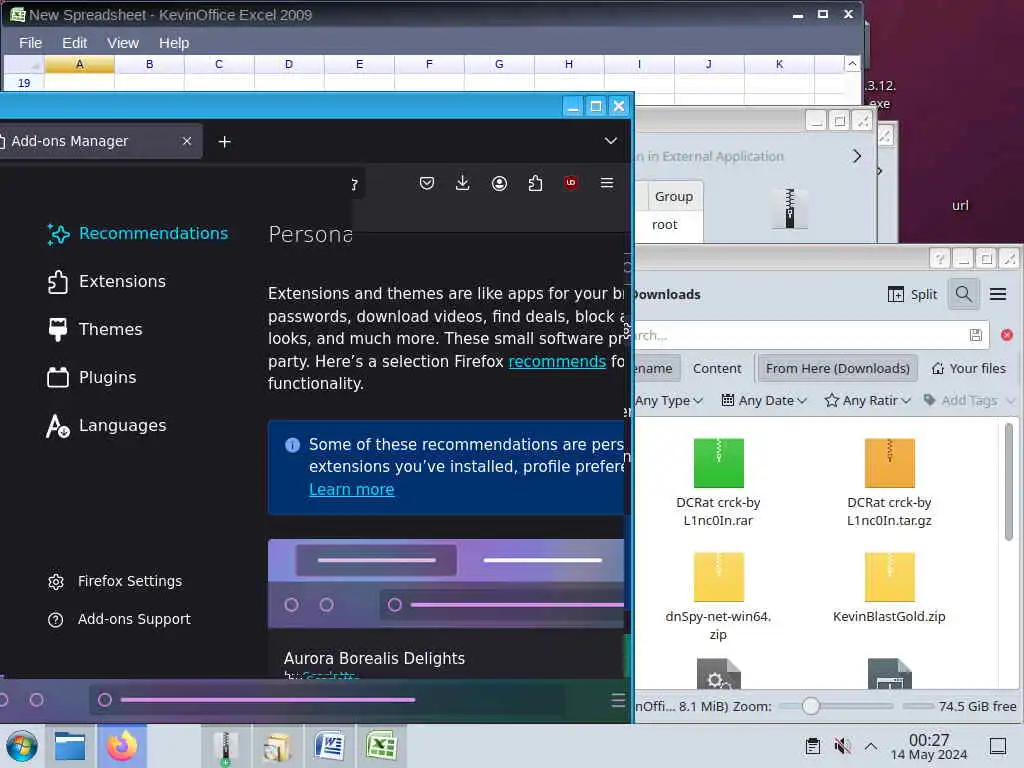Expand the Any Type dropdown
Image resolution: width=1024 pixels, height=768 pixels.
coord(668,400)
